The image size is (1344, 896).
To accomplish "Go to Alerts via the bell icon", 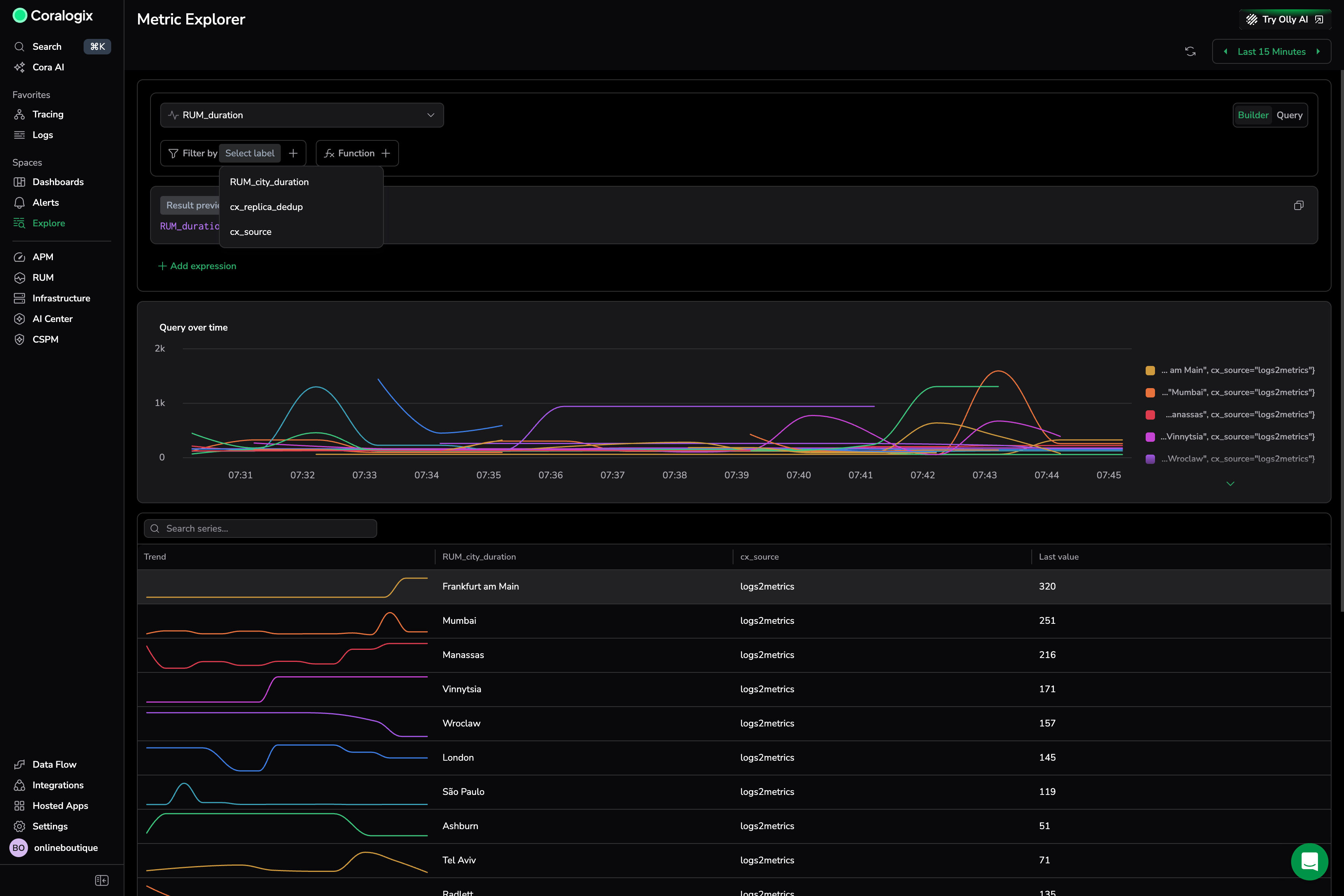I will point(19,202).
